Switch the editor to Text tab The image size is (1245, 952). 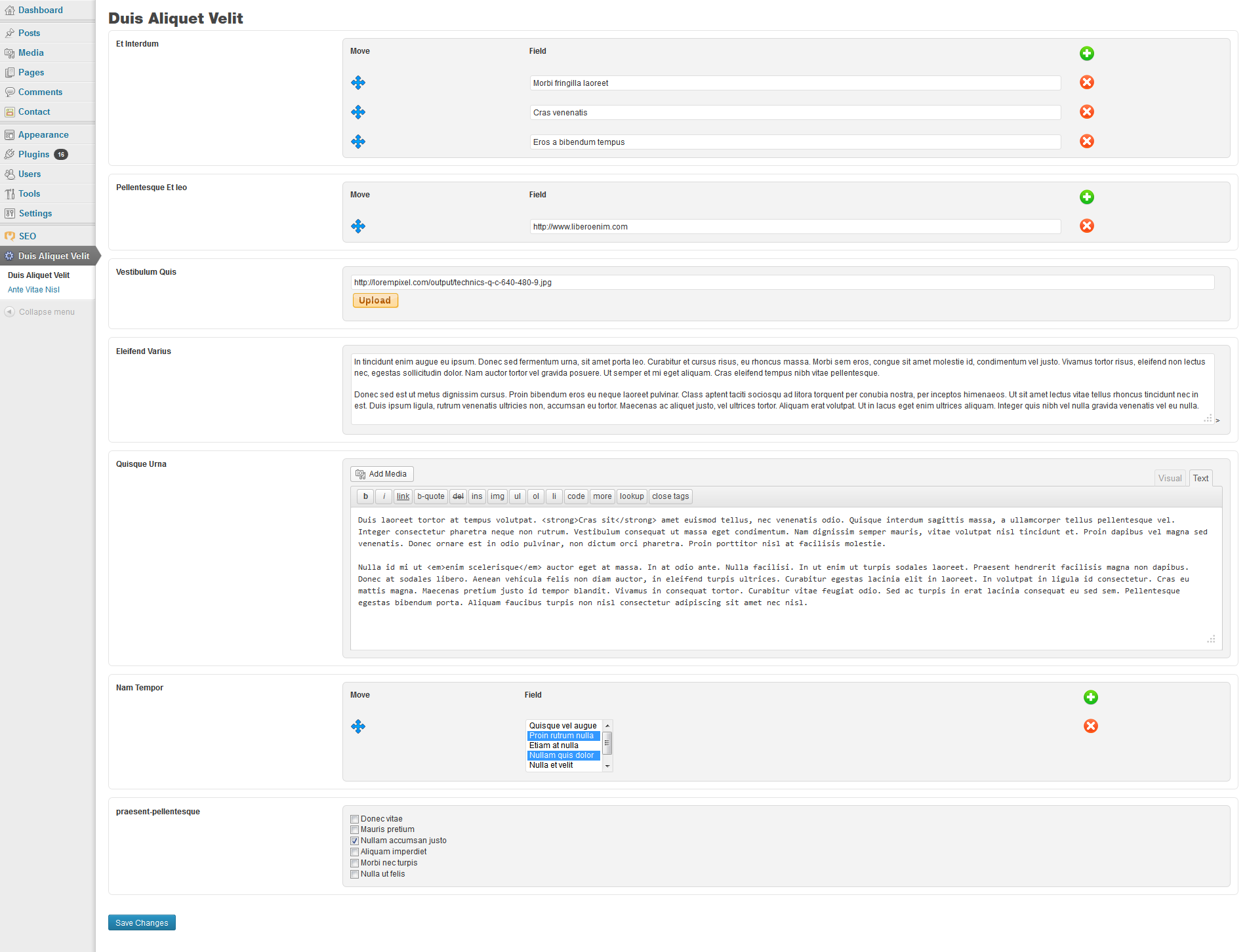(1200, 478)
